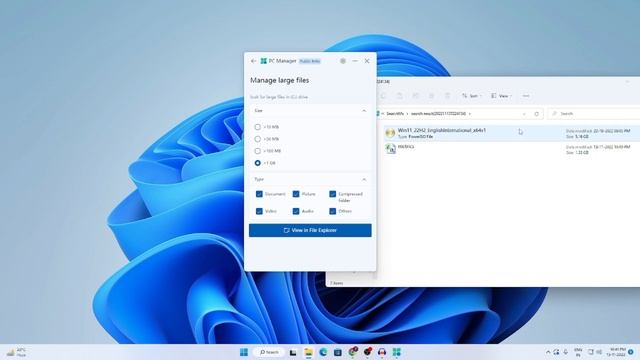This screenshot has width=640, height=360.
Task: Click View in File Explorer button
Action: (x=310, y=230)
